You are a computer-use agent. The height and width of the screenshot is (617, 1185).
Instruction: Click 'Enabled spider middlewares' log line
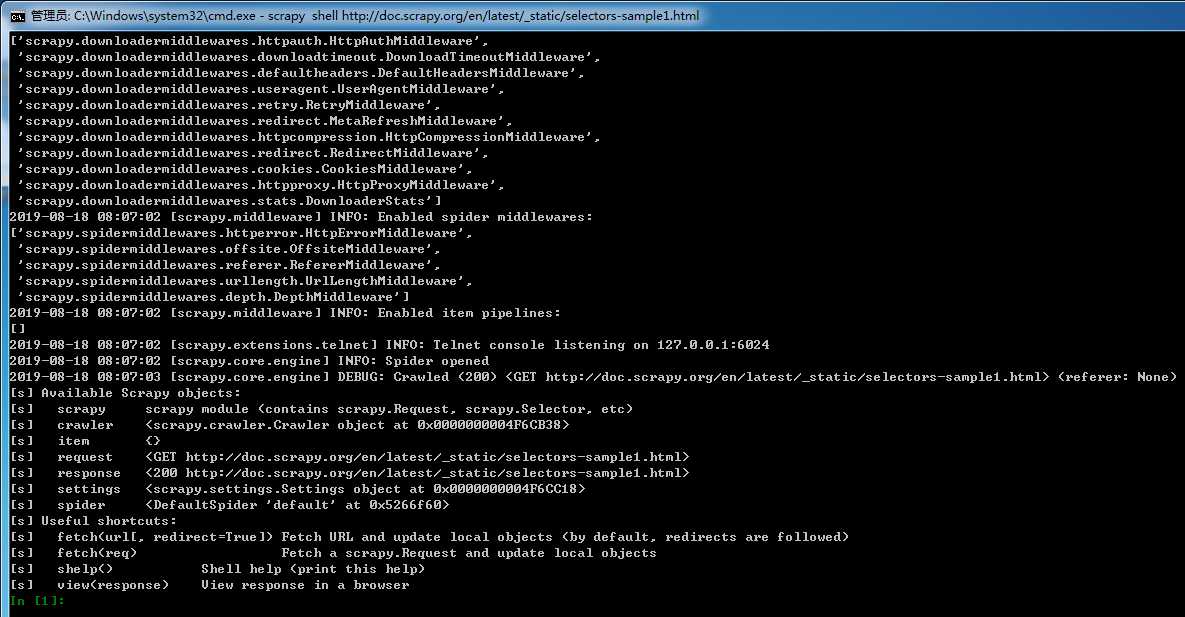[x=302, y=217]
